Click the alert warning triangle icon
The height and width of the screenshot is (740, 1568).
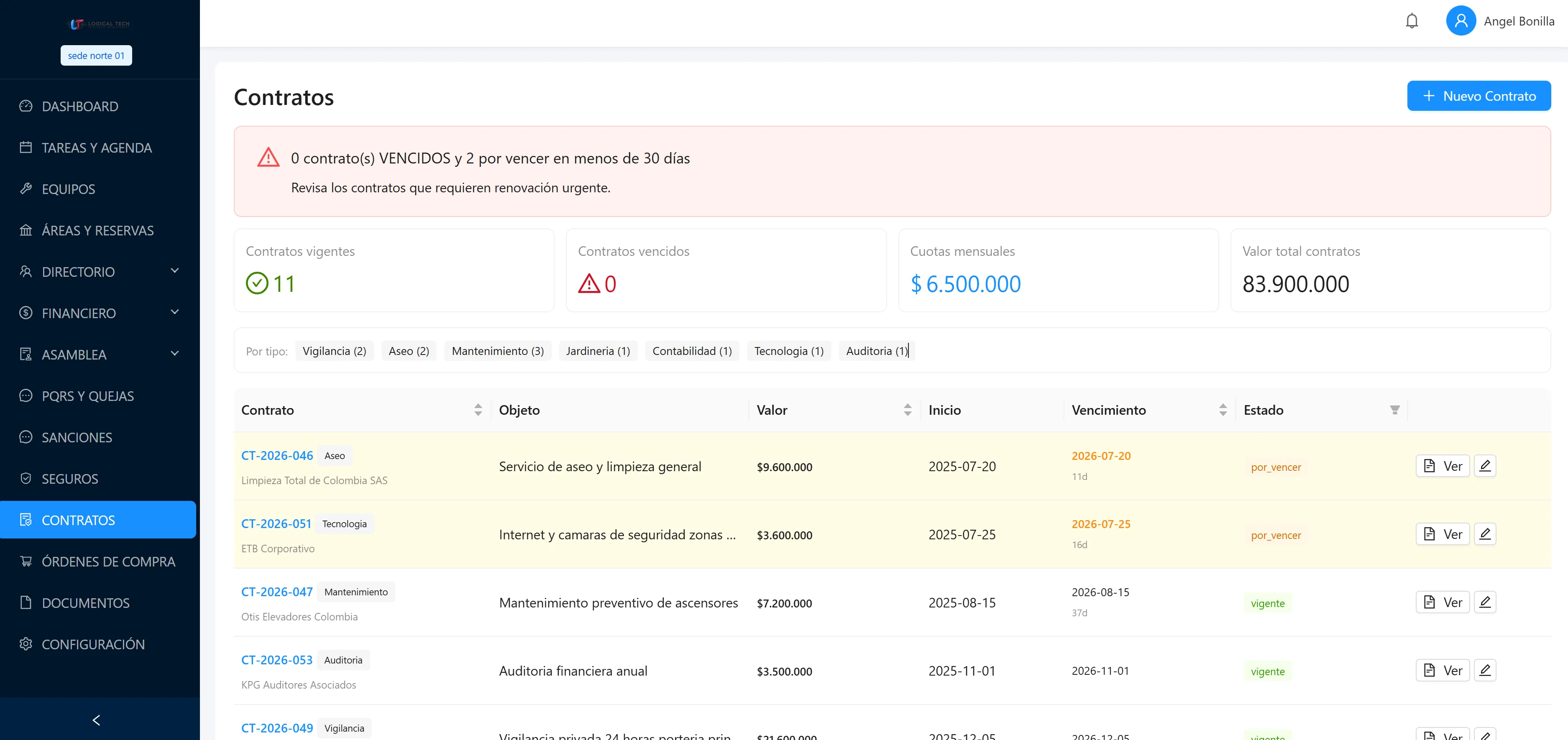click(x=269, y=158)
